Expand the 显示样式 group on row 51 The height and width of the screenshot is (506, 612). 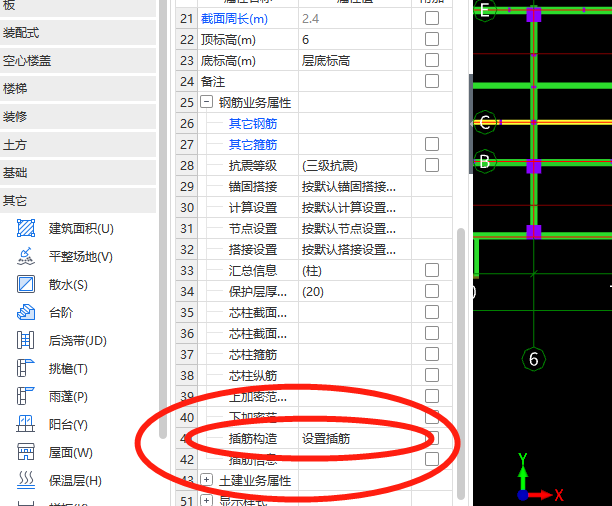(206, 501)
